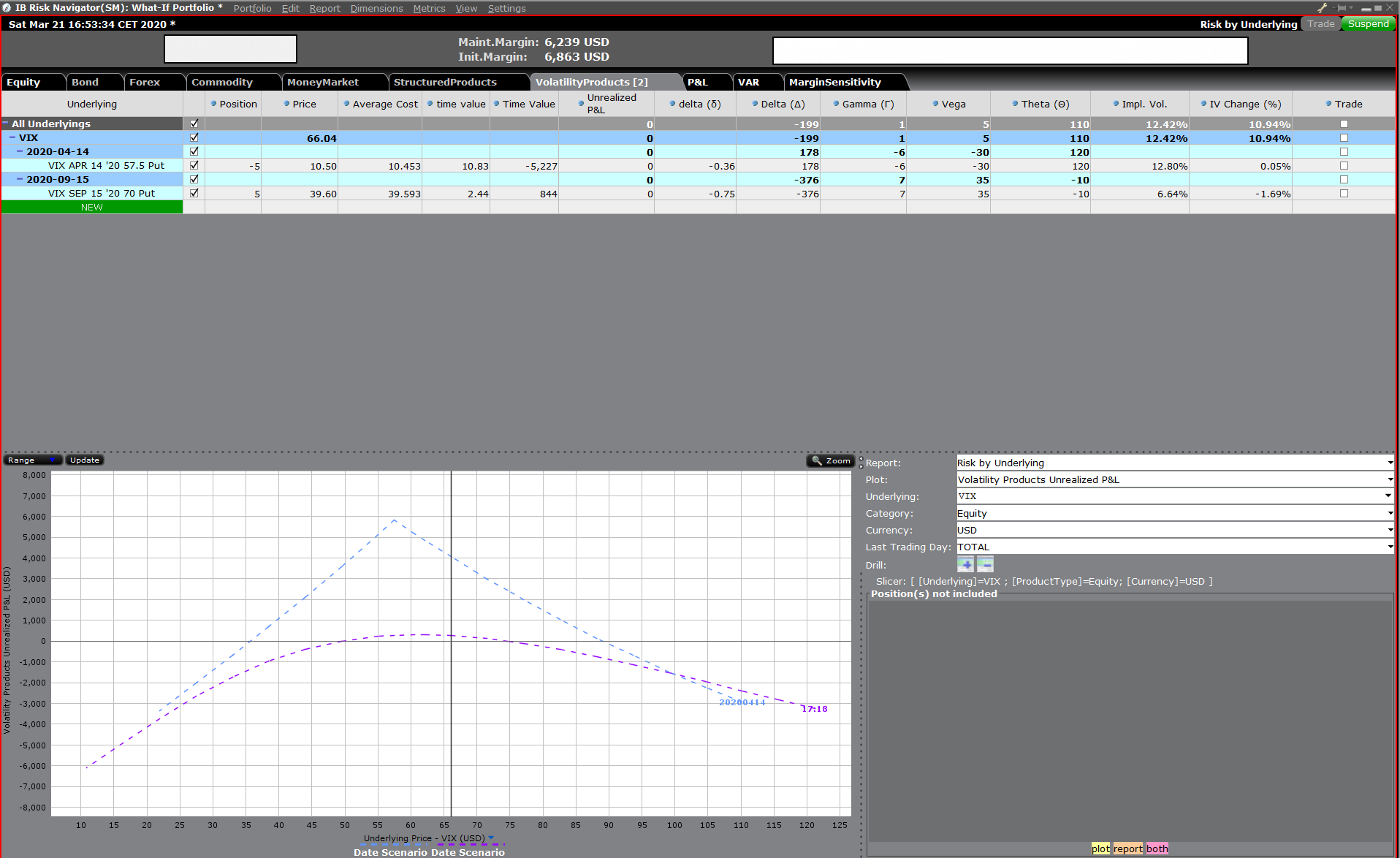Click the sort icon beside the Position column header
Viewport: 1400px width, 858px height.
[213, 104]
